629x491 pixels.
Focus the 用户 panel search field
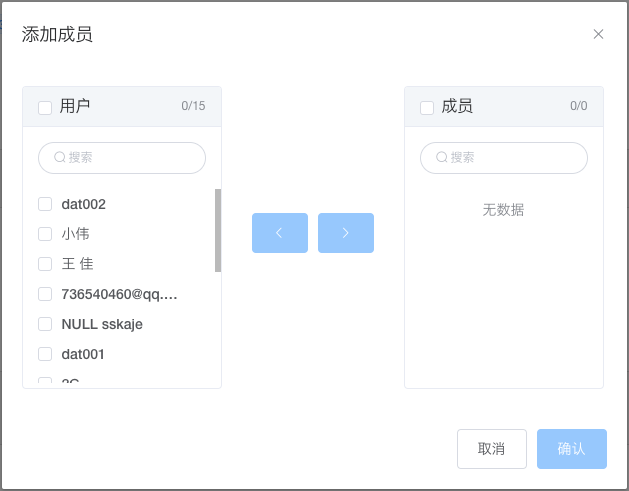[x=122, y=158]
